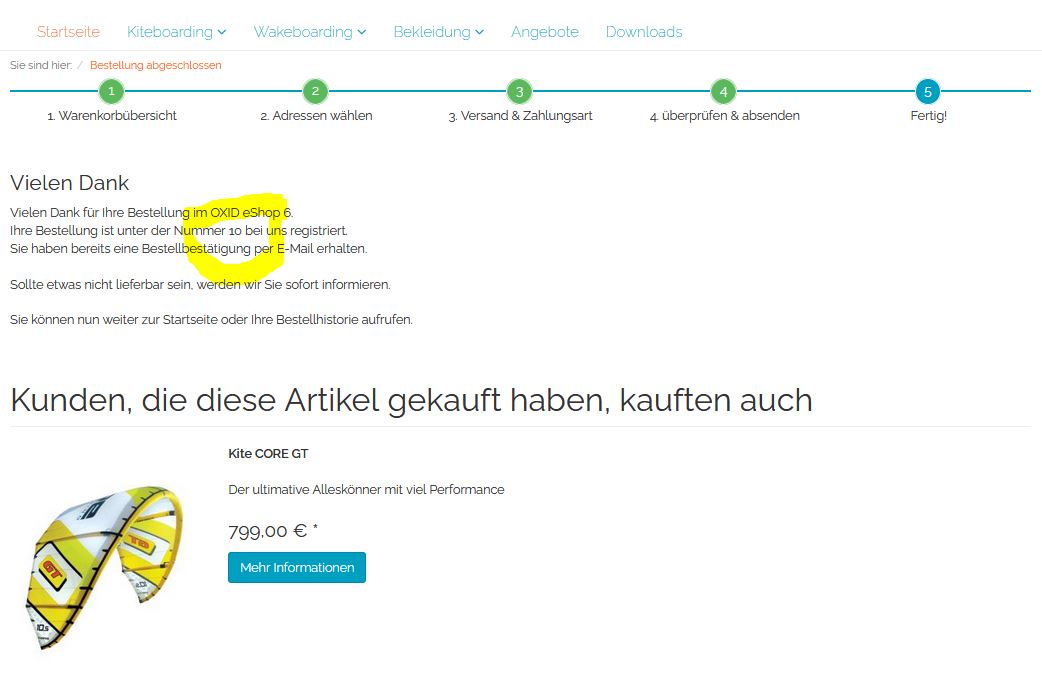Click the green step 2 circle

(315, 92)
